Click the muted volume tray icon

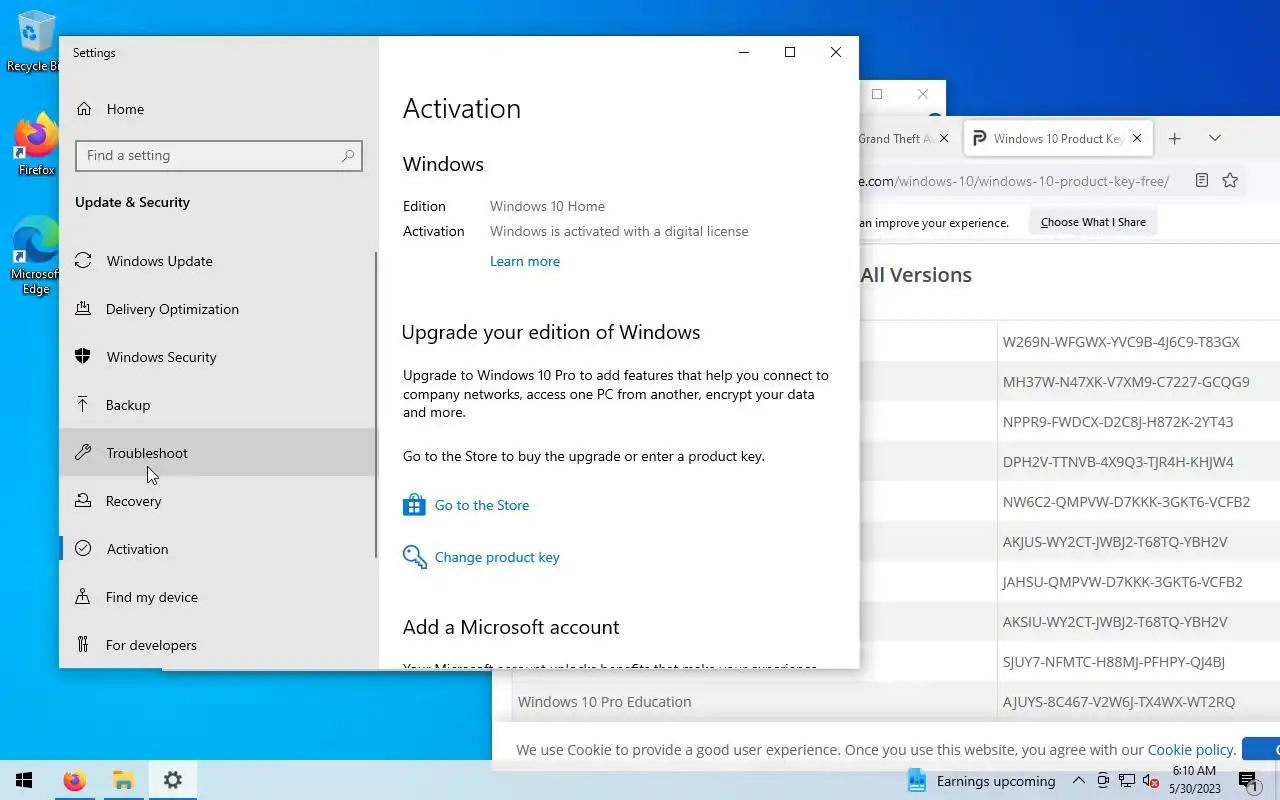tap(1150, 781)
